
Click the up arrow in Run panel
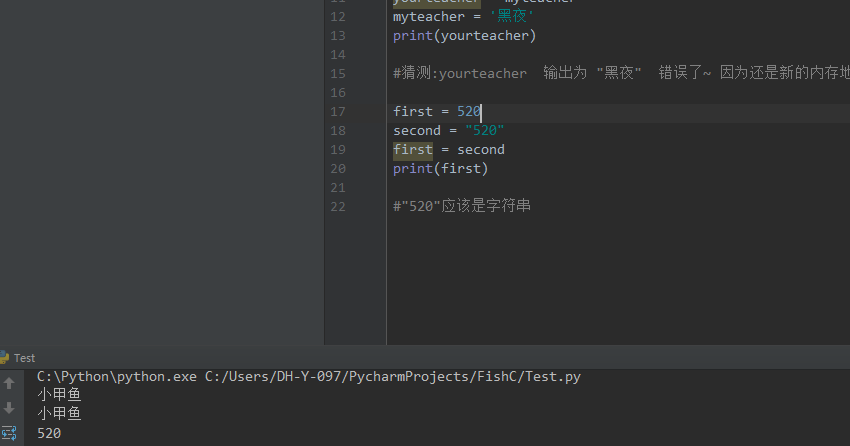click(9, 384)
